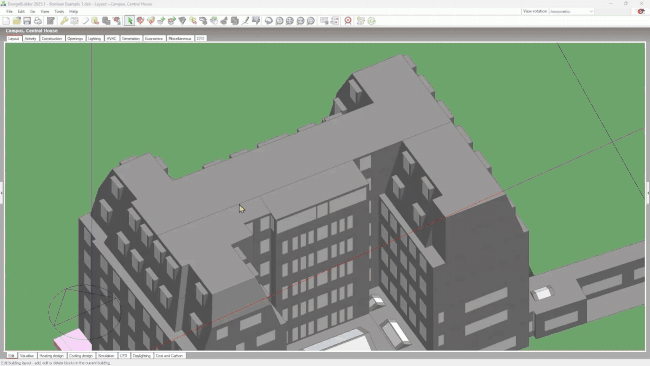This screenshot has height=366, width=650.
Task: Activate the green arrow Select tool
Action: [x=129, y=21]
